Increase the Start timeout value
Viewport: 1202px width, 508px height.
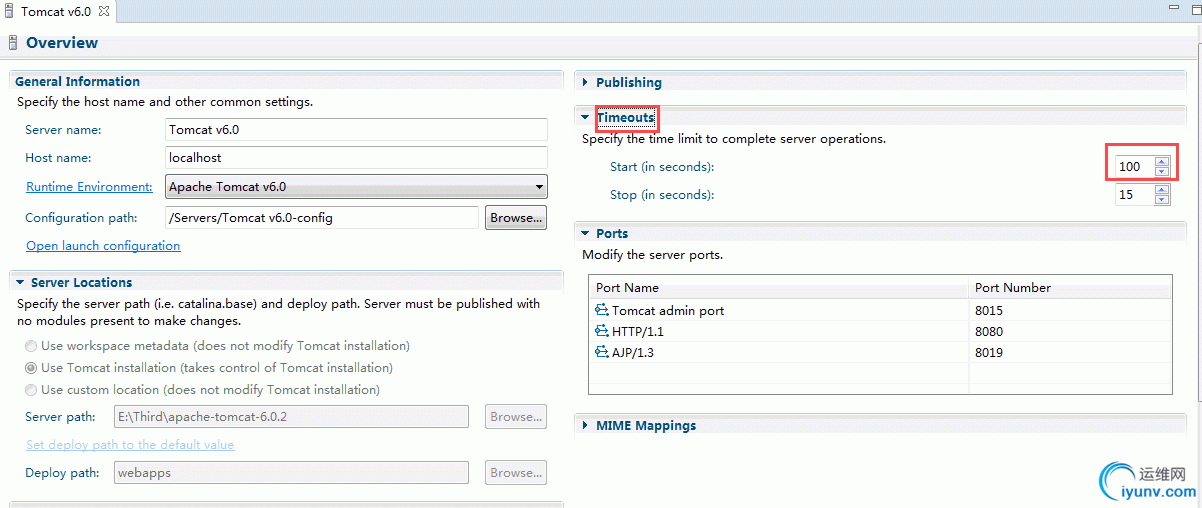click(1161, 161)
